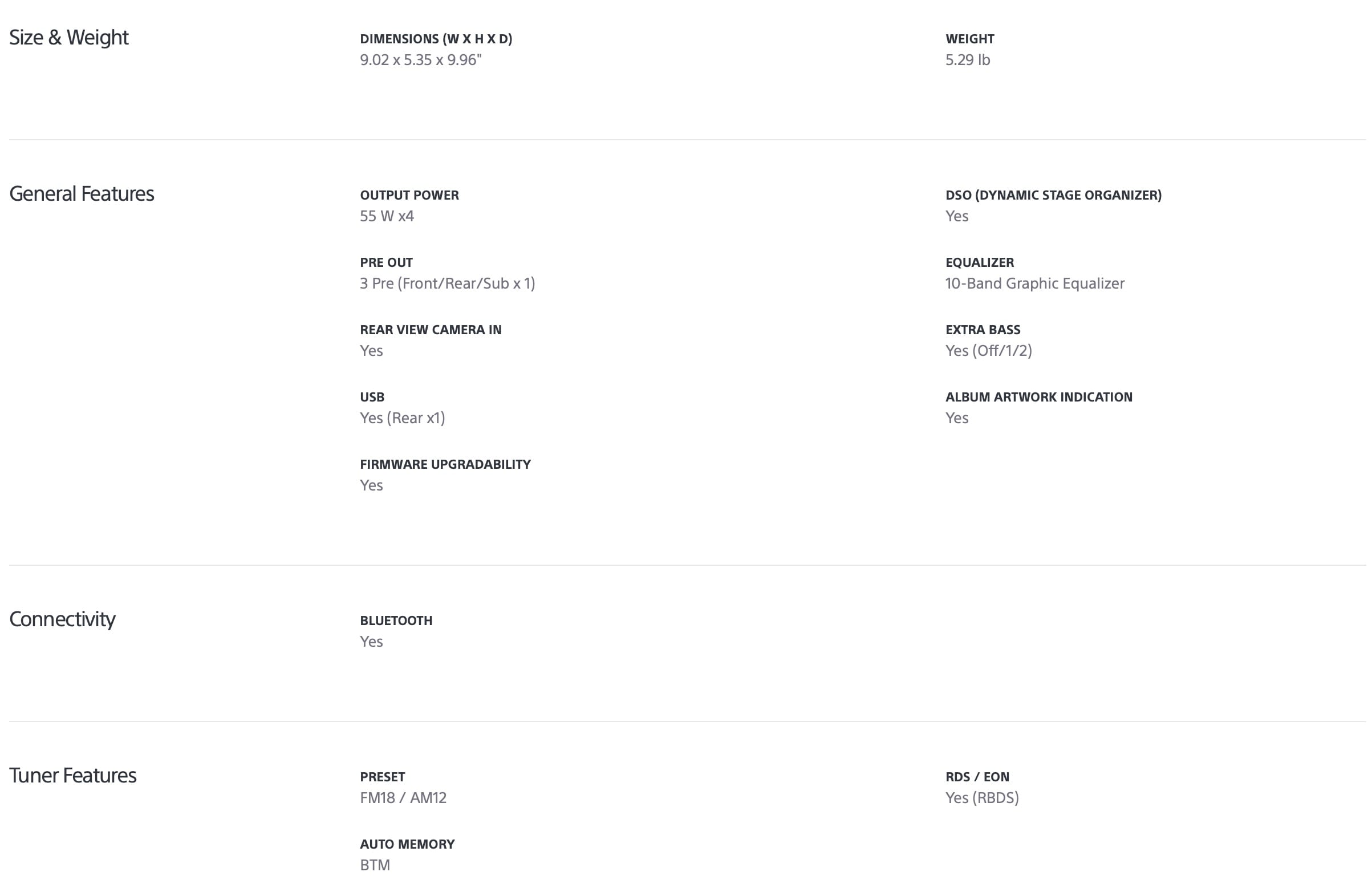Click the 55 W x4 value
The width and height of the screenshot is (1372, 884).
click(387, 216)
